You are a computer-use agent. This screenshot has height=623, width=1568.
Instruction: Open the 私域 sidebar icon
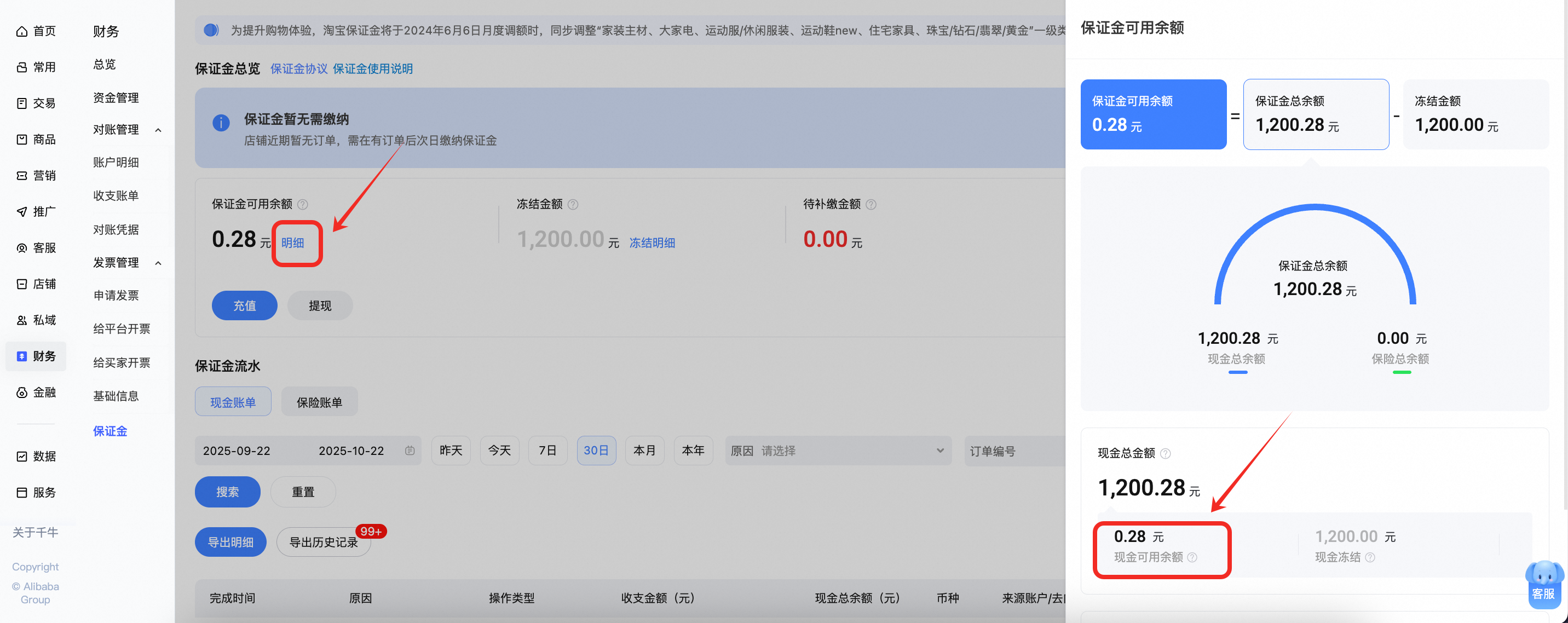pos(22,320)
